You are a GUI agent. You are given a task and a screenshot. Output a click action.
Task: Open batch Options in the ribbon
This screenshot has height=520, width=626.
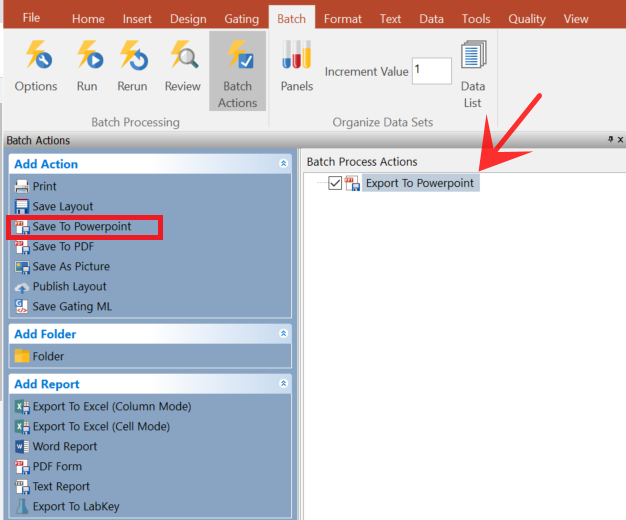[36, 67]
